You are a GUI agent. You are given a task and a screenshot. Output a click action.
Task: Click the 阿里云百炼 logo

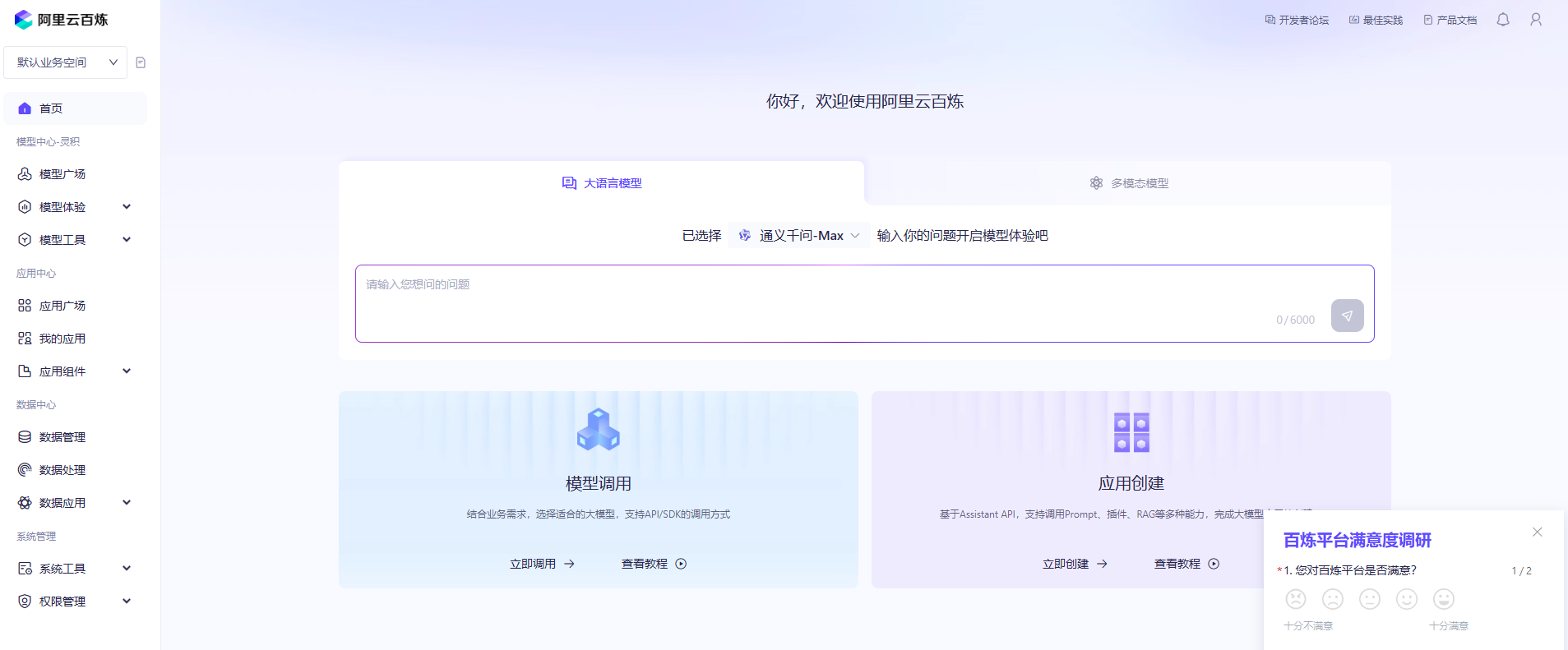pyautogui.click(x=62, y=20)
